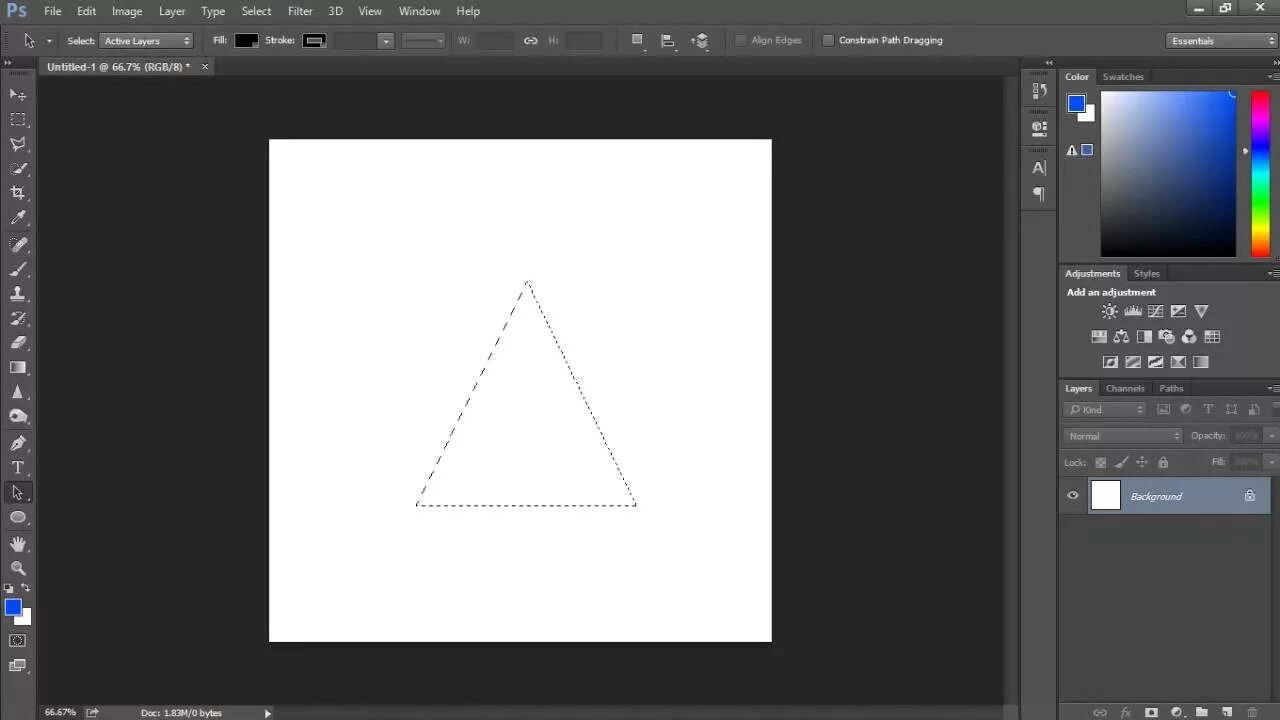The height and width of the screenshot is (720, 1280).
Task: Open the tool preset picker arrow
Action: 49,41
